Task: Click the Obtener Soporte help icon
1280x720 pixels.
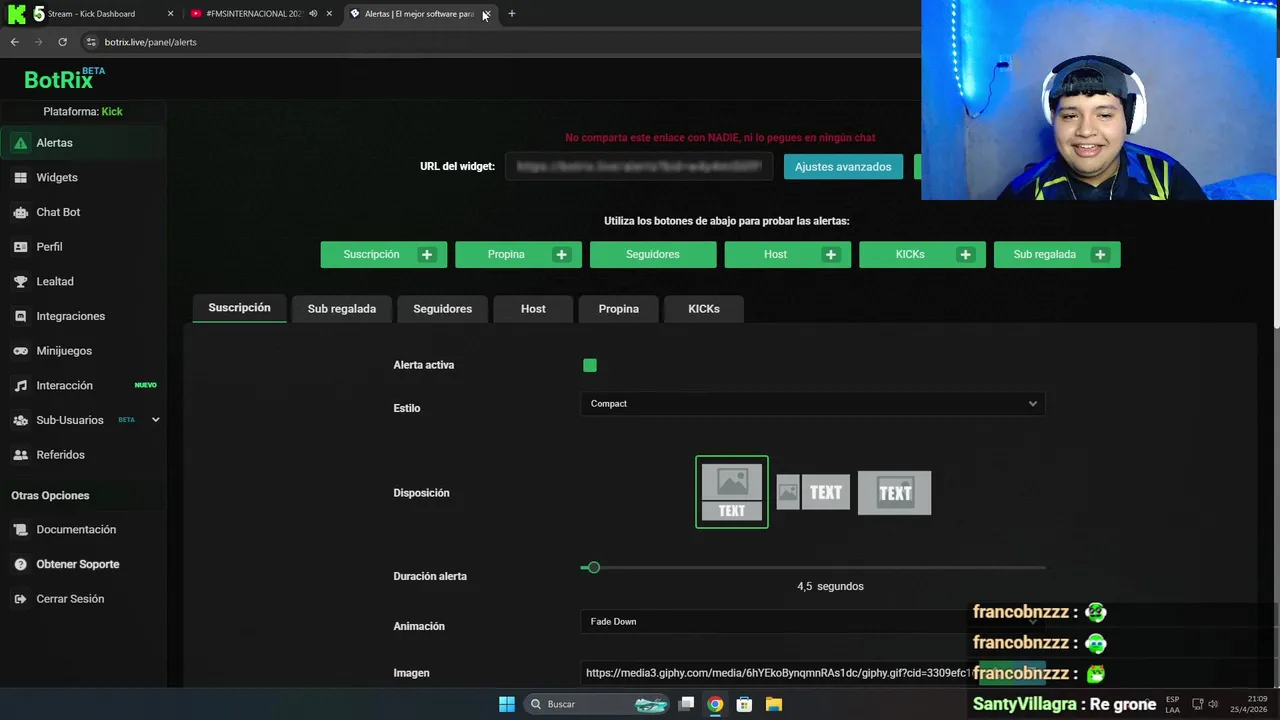Action: [x=20, y=564]
